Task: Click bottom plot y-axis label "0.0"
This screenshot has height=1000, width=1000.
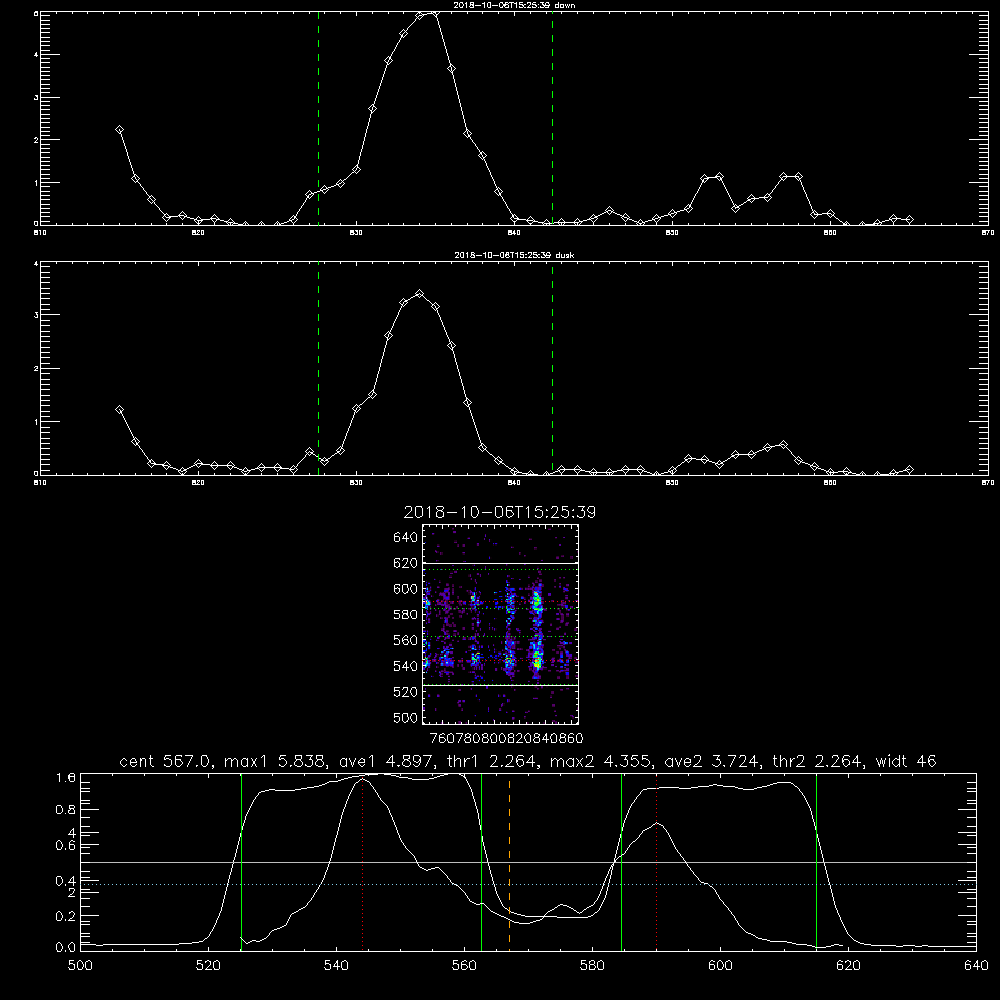Action: click(66, 948)
